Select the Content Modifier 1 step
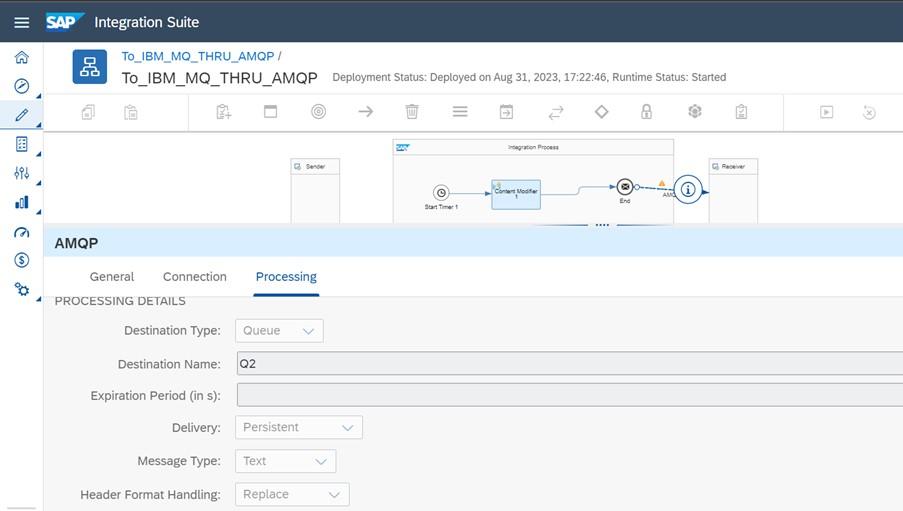Image resolution: width=903 pixels, height=511 pixels. [x=516, y=194]
